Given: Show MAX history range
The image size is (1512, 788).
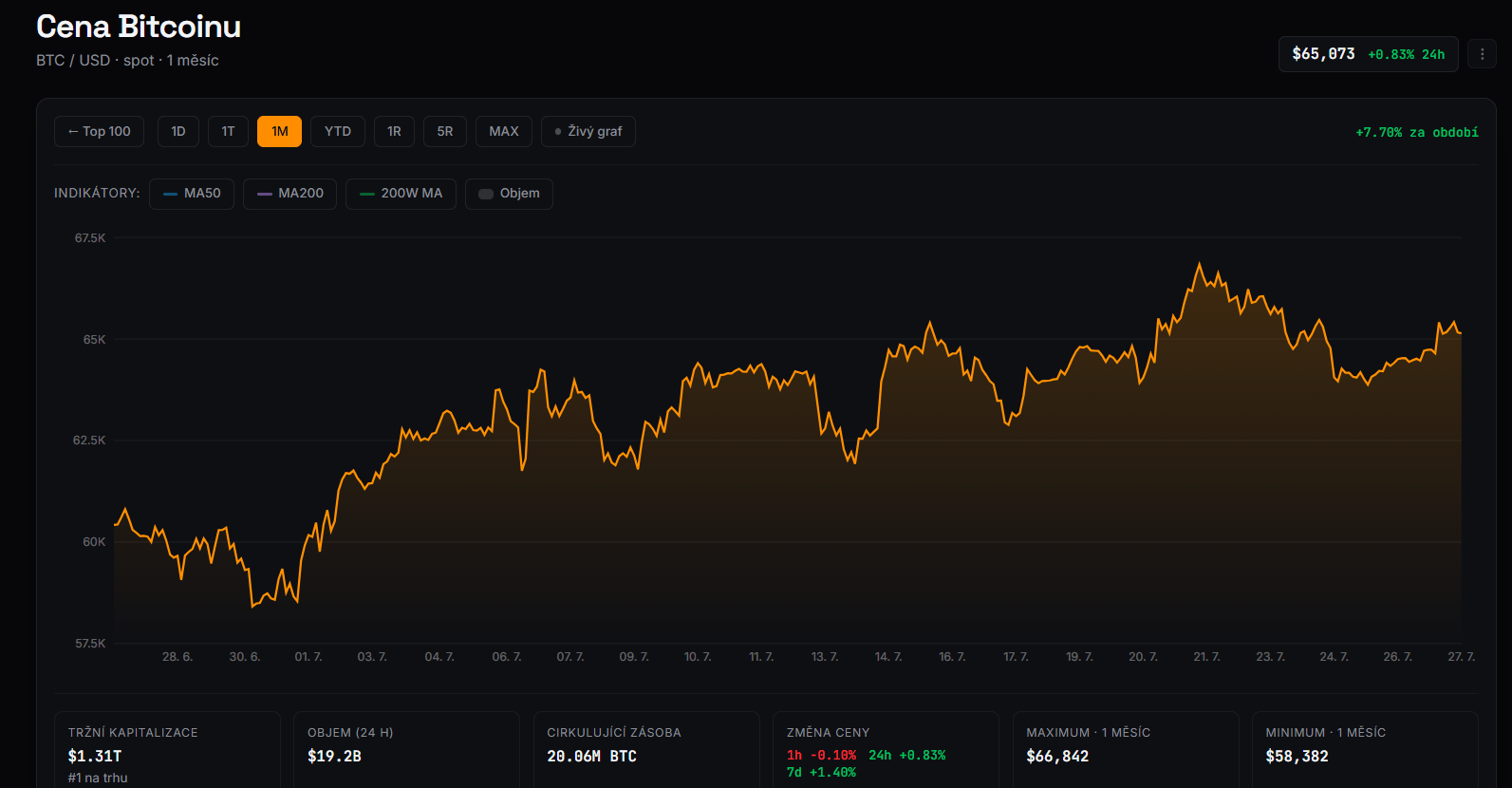Looking at the screenshot, I should (x=504, y=131).
